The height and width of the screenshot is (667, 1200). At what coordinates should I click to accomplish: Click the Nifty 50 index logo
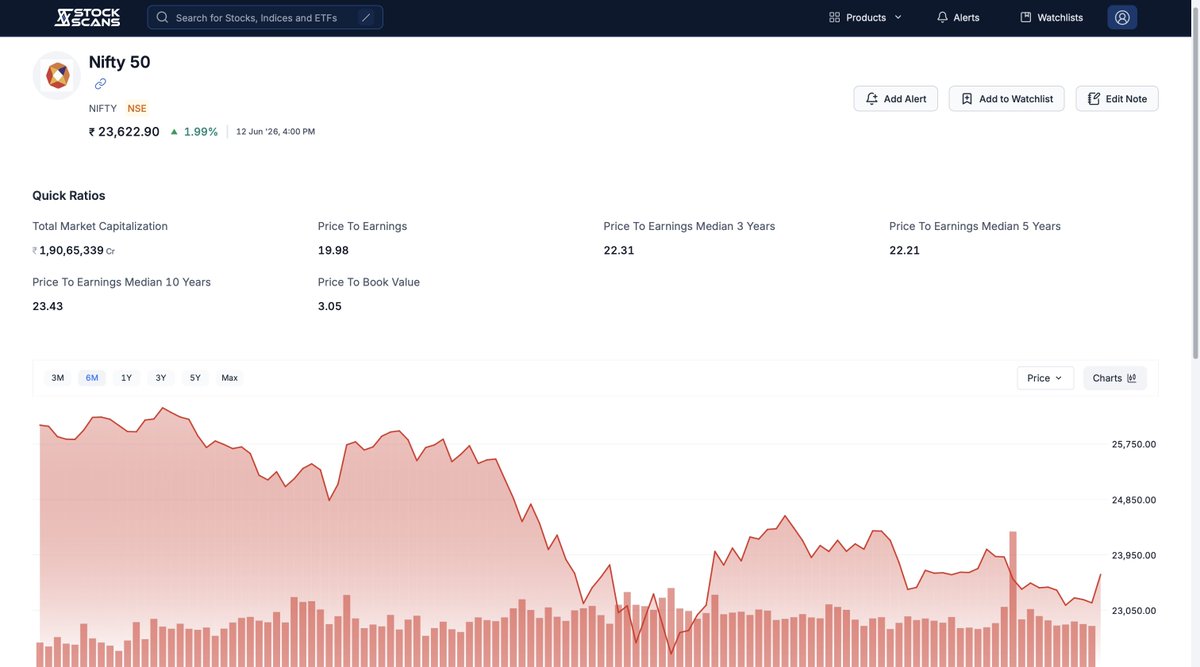(x=57, y=75)
